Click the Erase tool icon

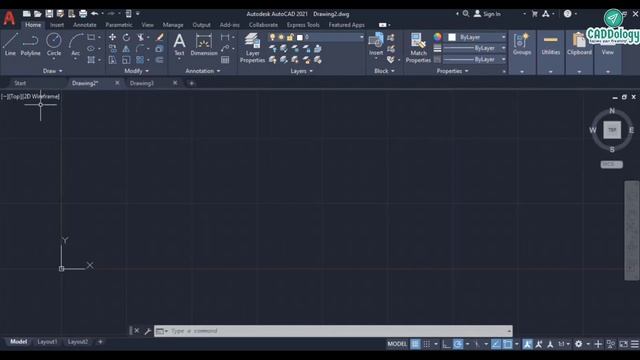[160, 37]
